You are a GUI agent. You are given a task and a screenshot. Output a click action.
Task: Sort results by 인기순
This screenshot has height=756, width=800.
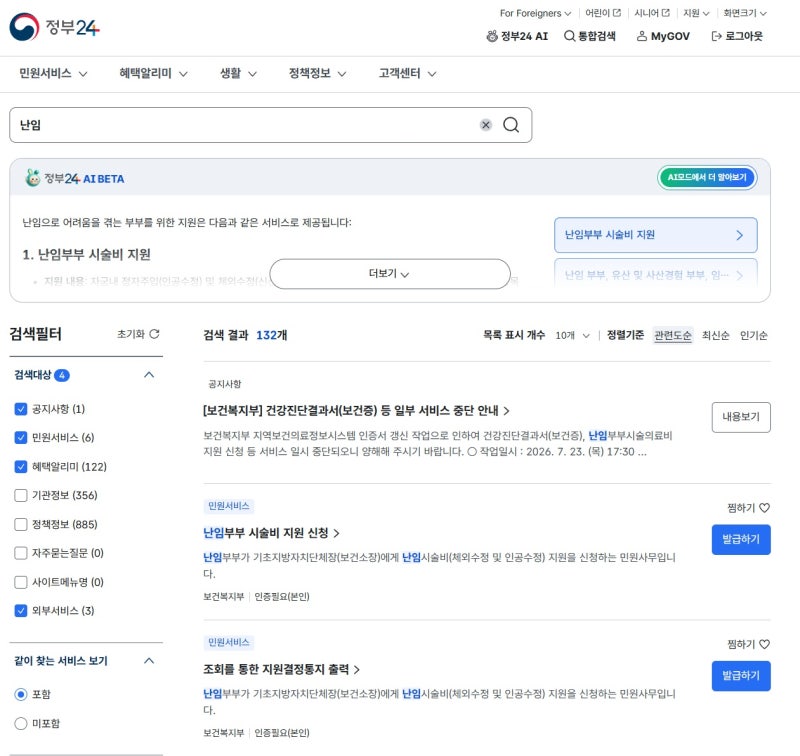click(x=754, y=335)
